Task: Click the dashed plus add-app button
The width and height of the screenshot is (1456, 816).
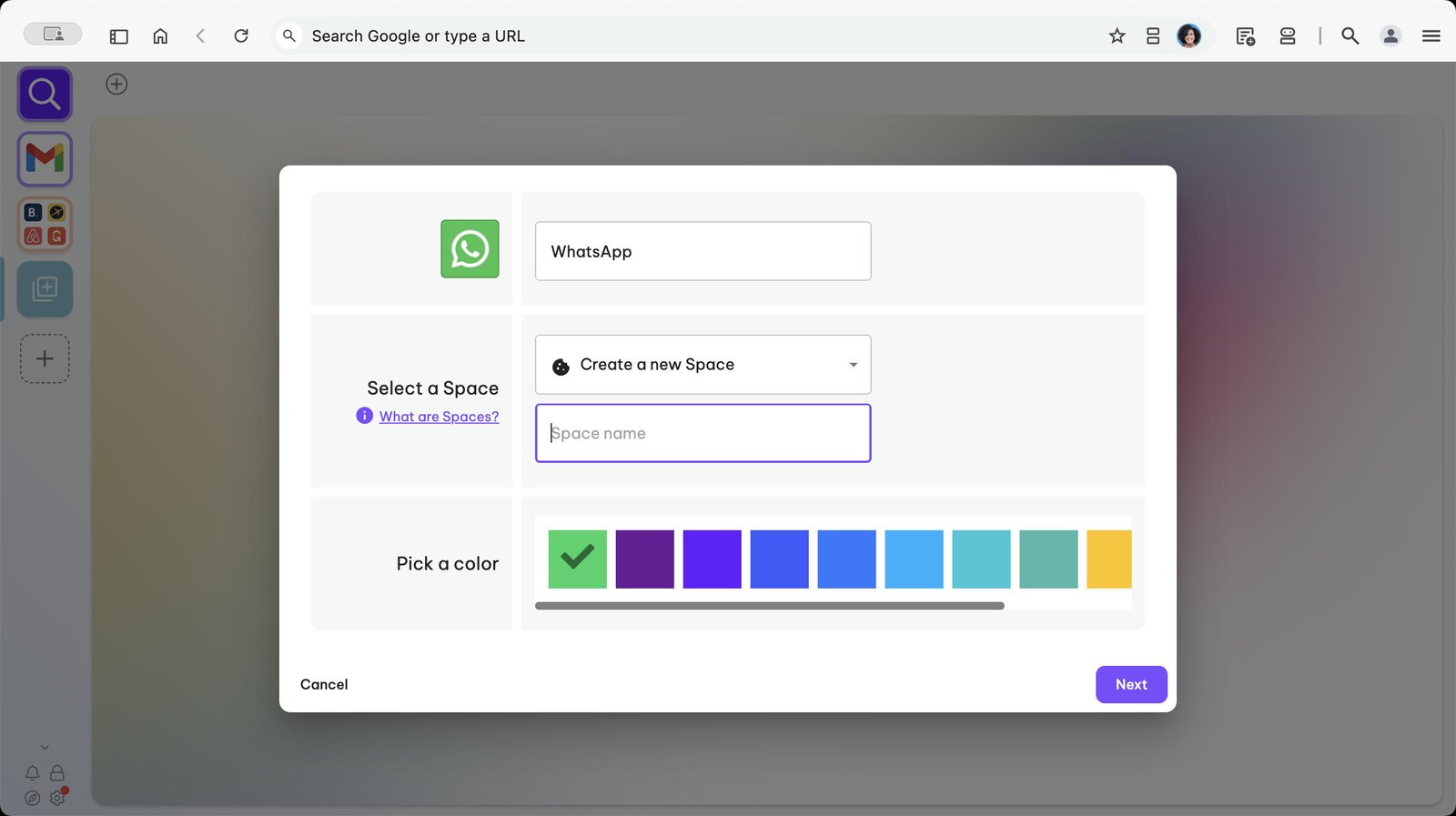Action: (45, 358)
